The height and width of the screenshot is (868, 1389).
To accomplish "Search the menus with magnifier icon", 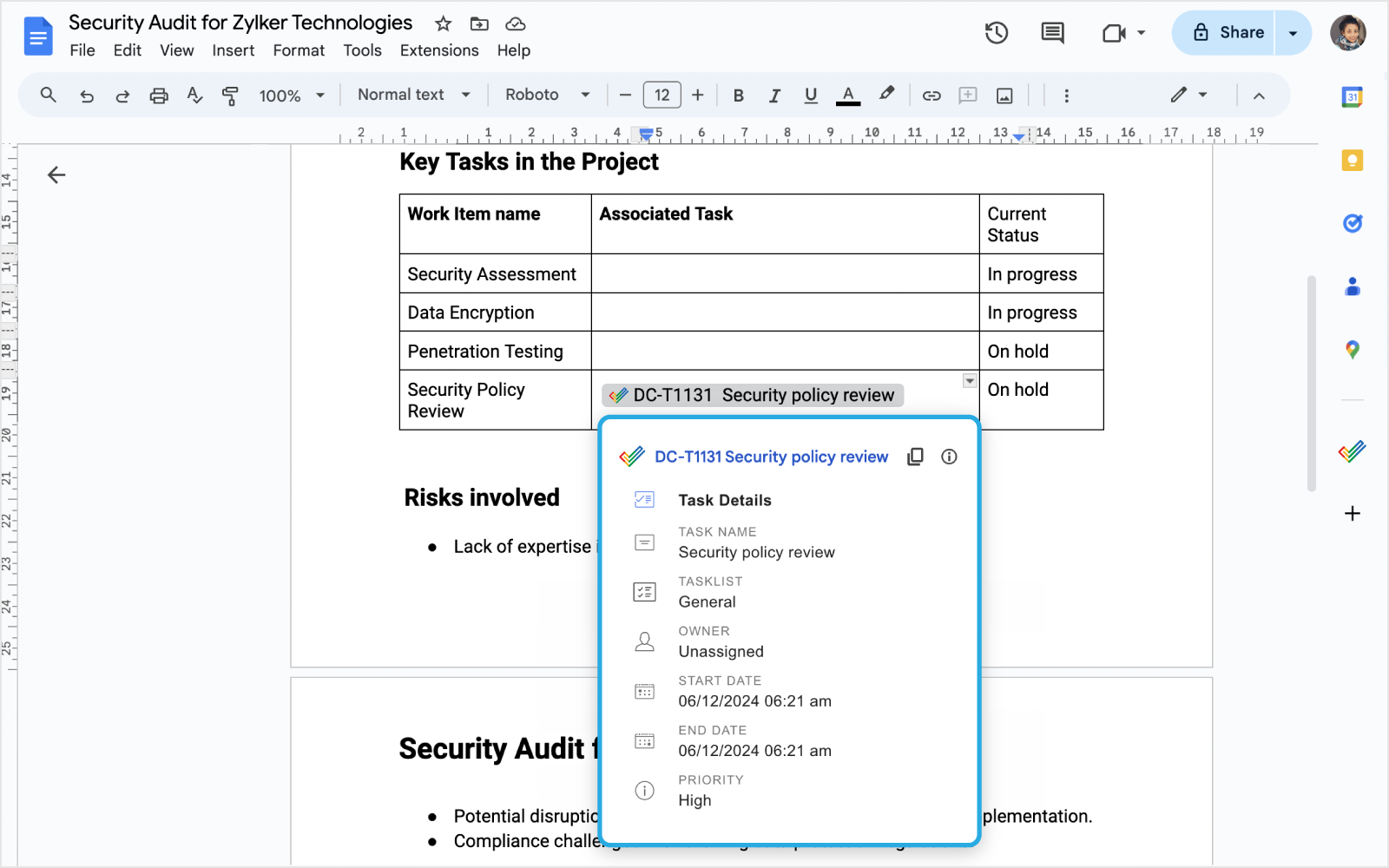I will coord(49,95).
